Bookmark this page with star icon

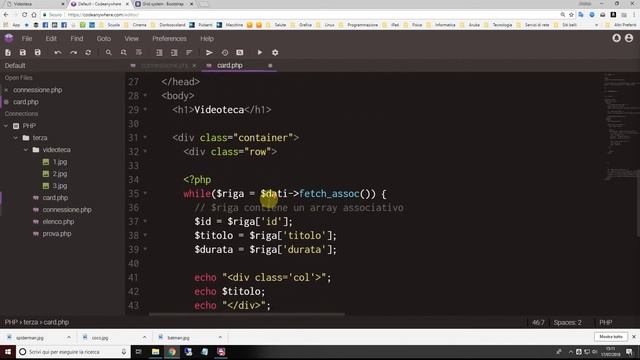pyautogui.click(x=571, y=15)
